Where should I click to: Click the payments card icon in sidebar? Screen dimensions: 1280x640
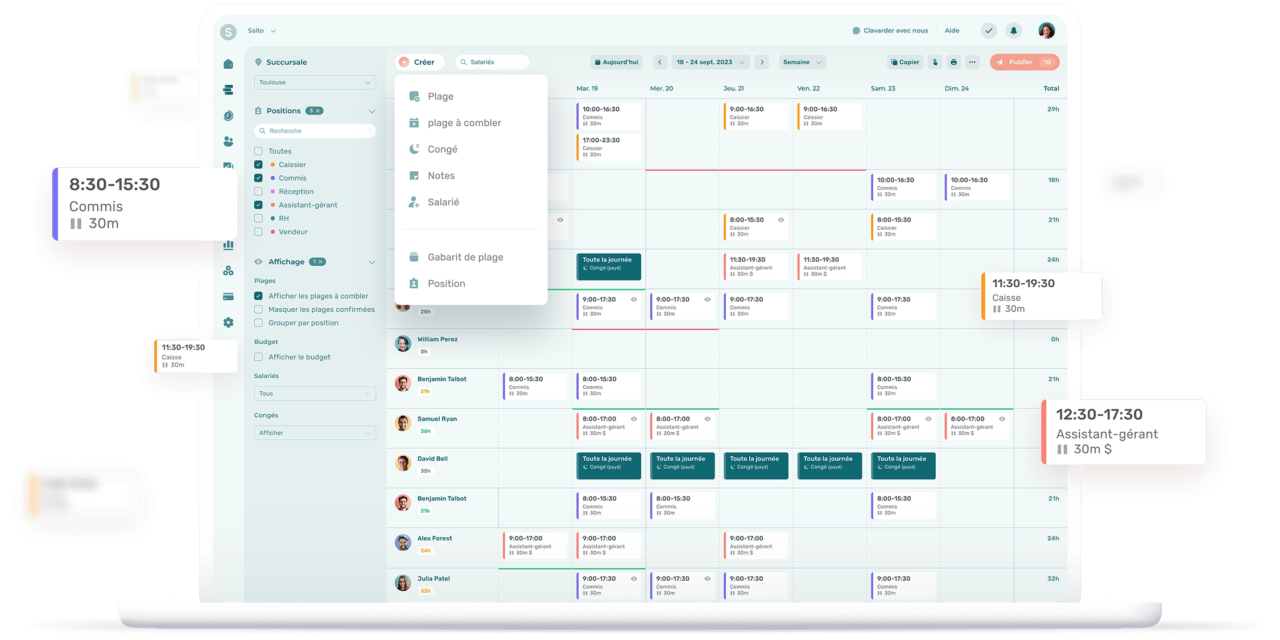tap(228, 296)
